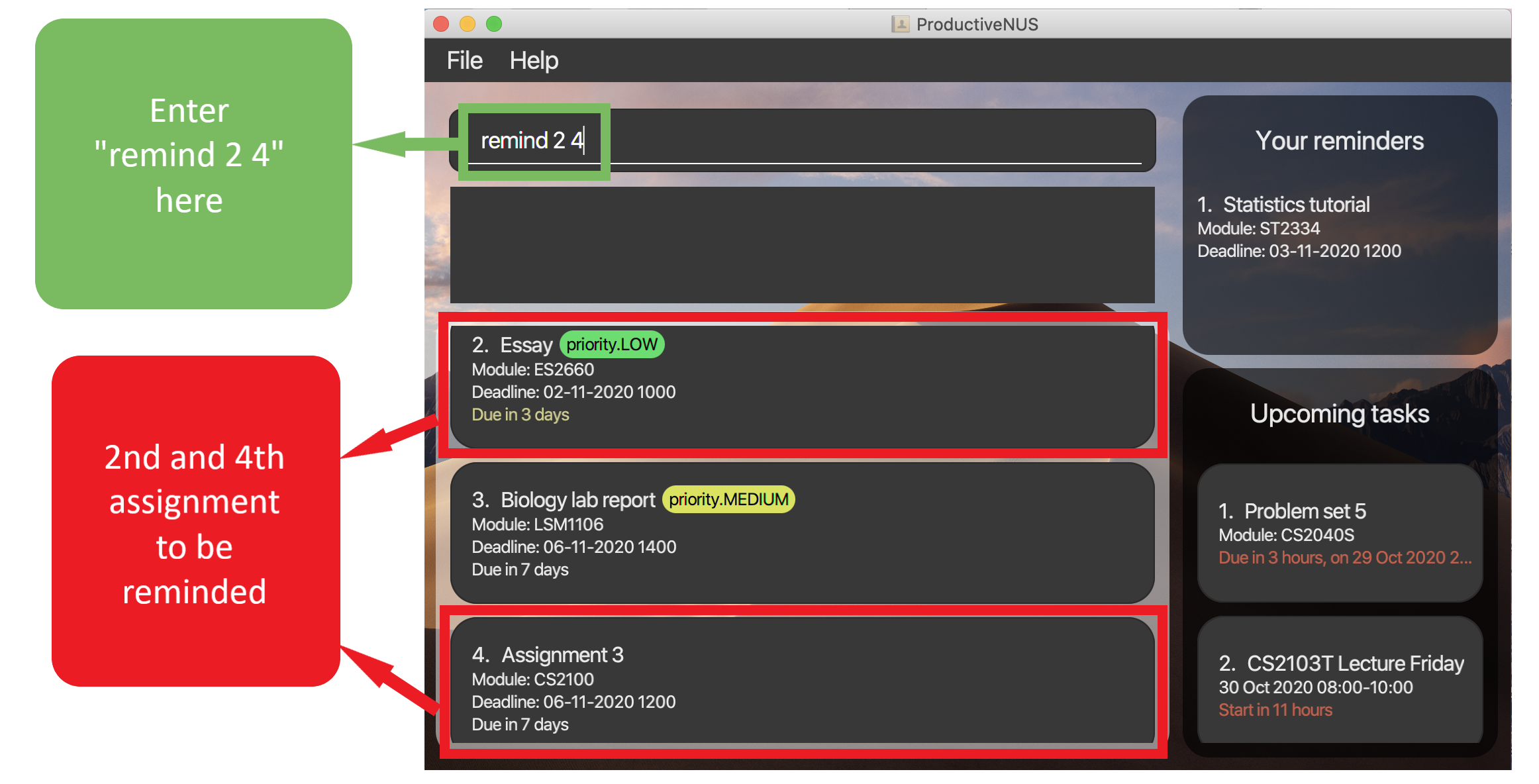The height and width of the screenshot is (784, 1539).
Task: Open the File menu
Action: pyautogui.click(x=464, y=61)
